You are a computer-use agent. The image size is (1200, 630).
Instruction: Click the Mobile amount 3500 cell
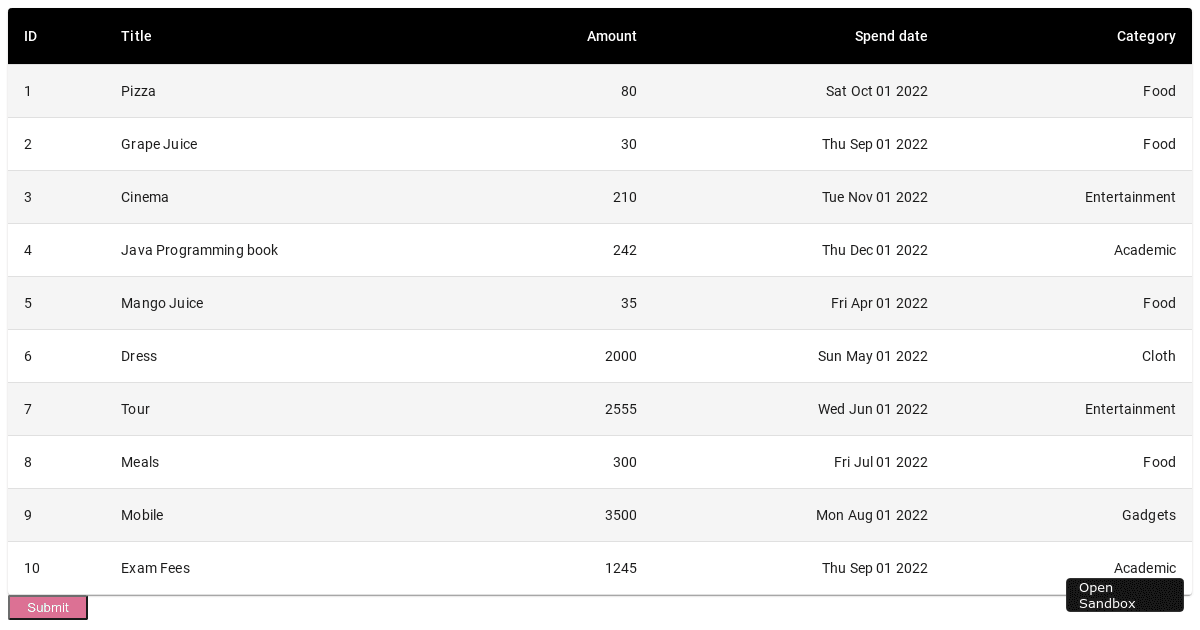tap(620, 515)
